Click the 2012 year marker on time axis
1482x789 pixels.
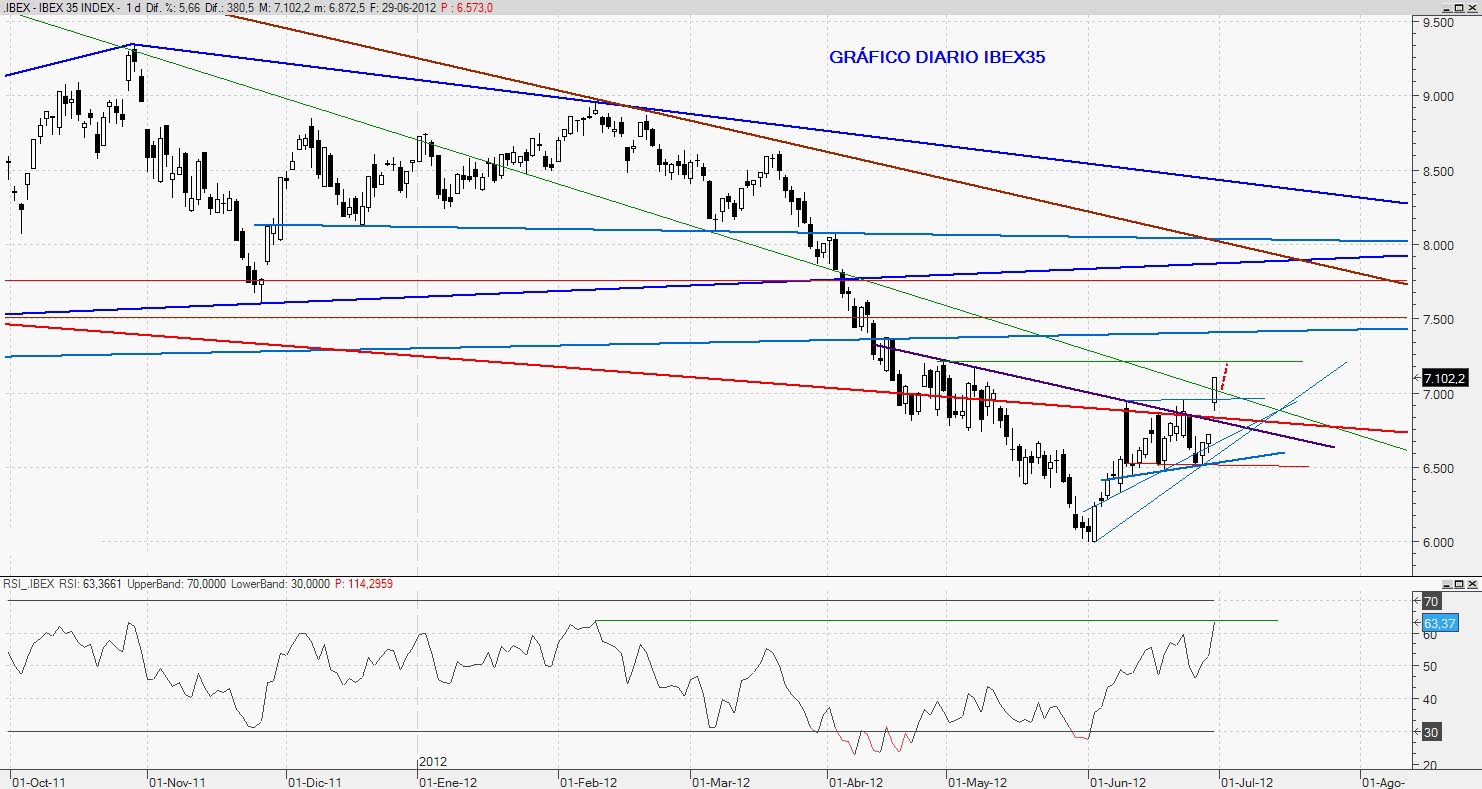(x=433, y=762)
